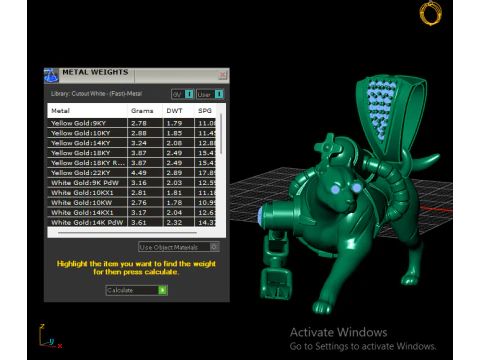480x360 pixels.
Task: Click the horizontal scrollbar below the metals table
Action: [127, 233]
